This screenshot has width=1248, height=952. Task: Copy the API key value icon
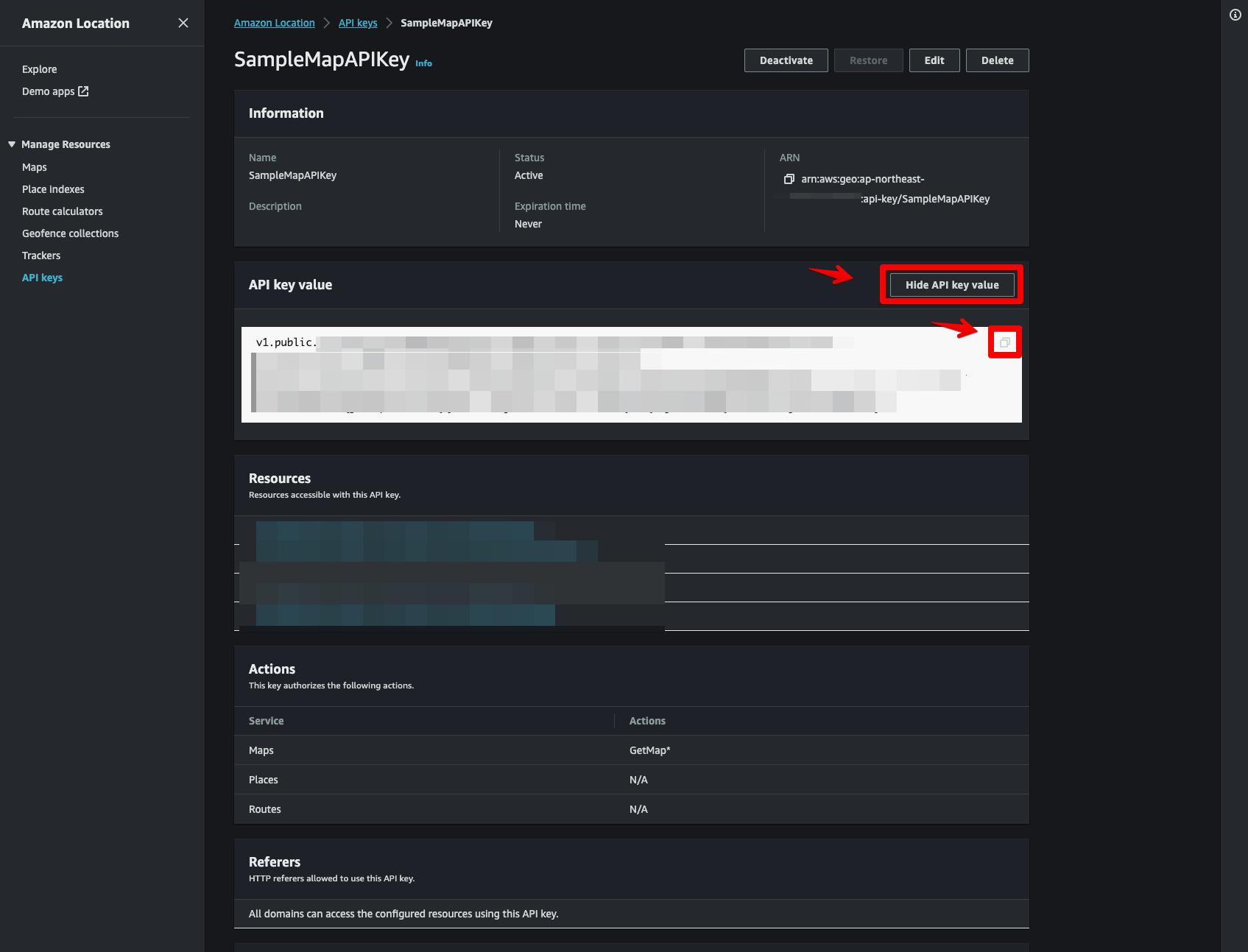point(1004,342)
